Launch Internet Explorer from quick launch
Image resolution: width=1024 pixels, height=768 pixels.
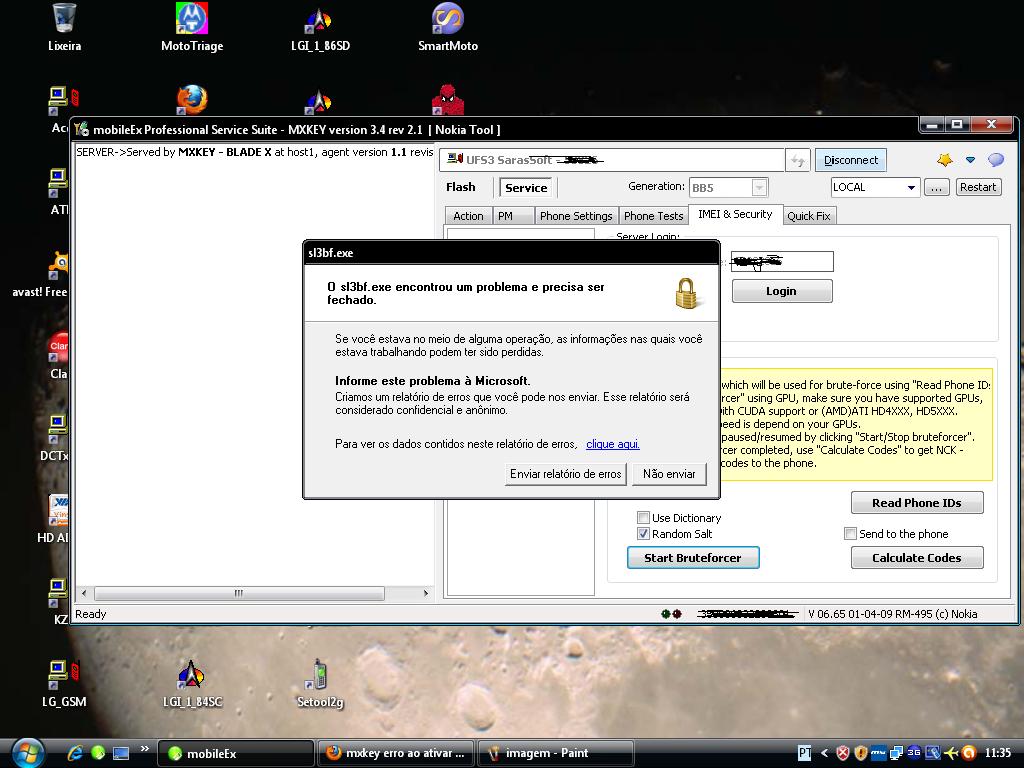(75, 753)
